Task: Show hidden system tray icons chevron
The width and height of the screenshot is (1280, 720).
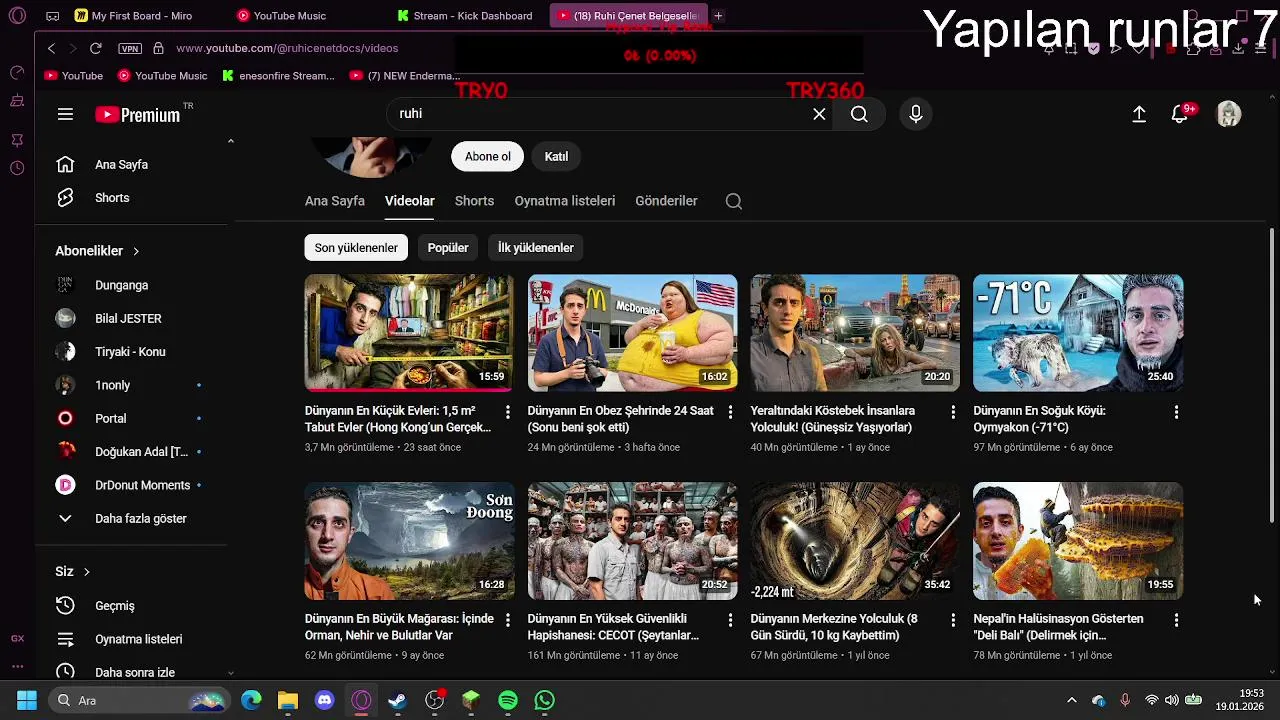Action: tap(1072, 700)
